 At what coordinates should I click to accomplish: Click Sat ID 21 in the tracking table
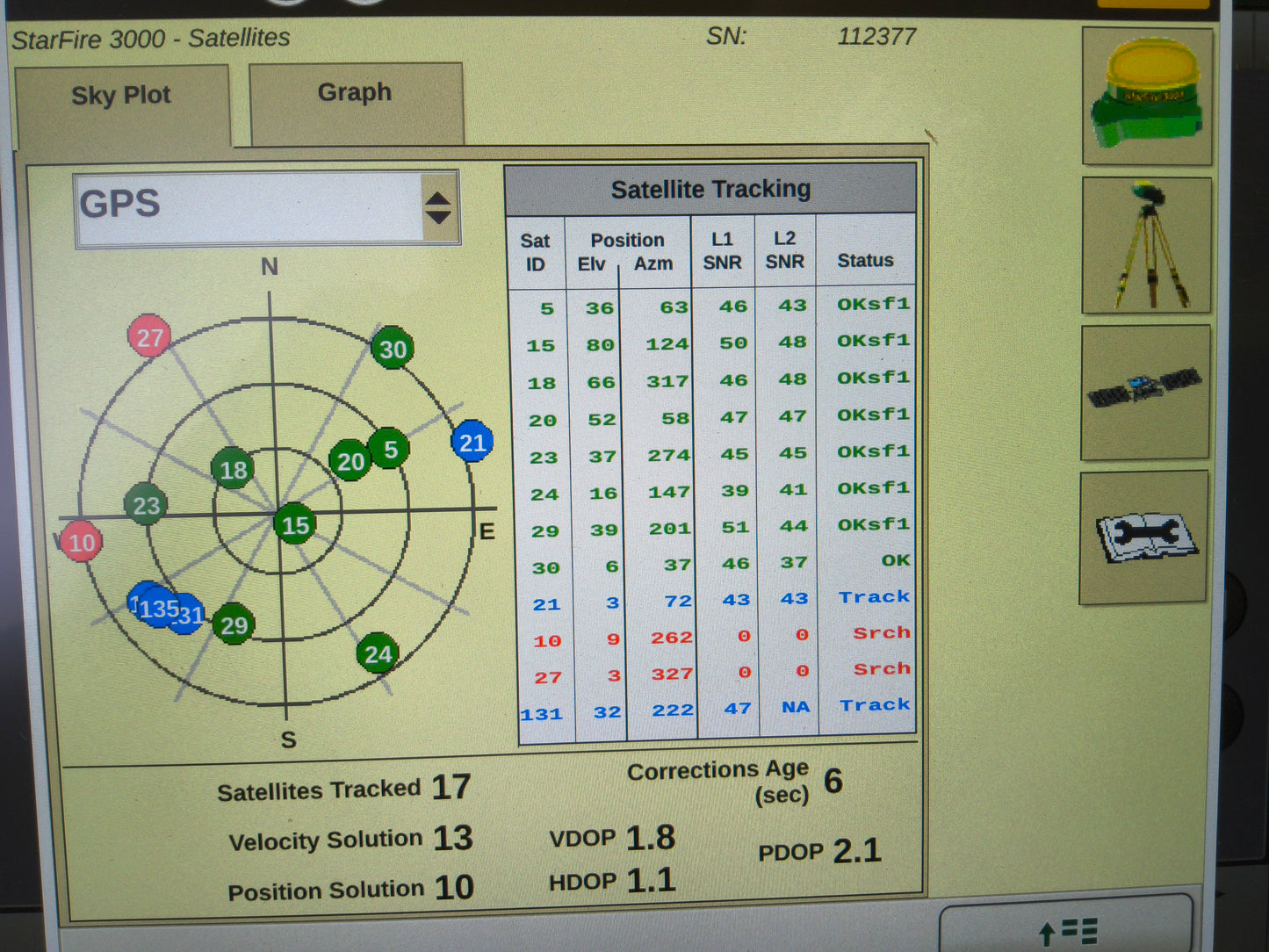(x=546, y=604)
